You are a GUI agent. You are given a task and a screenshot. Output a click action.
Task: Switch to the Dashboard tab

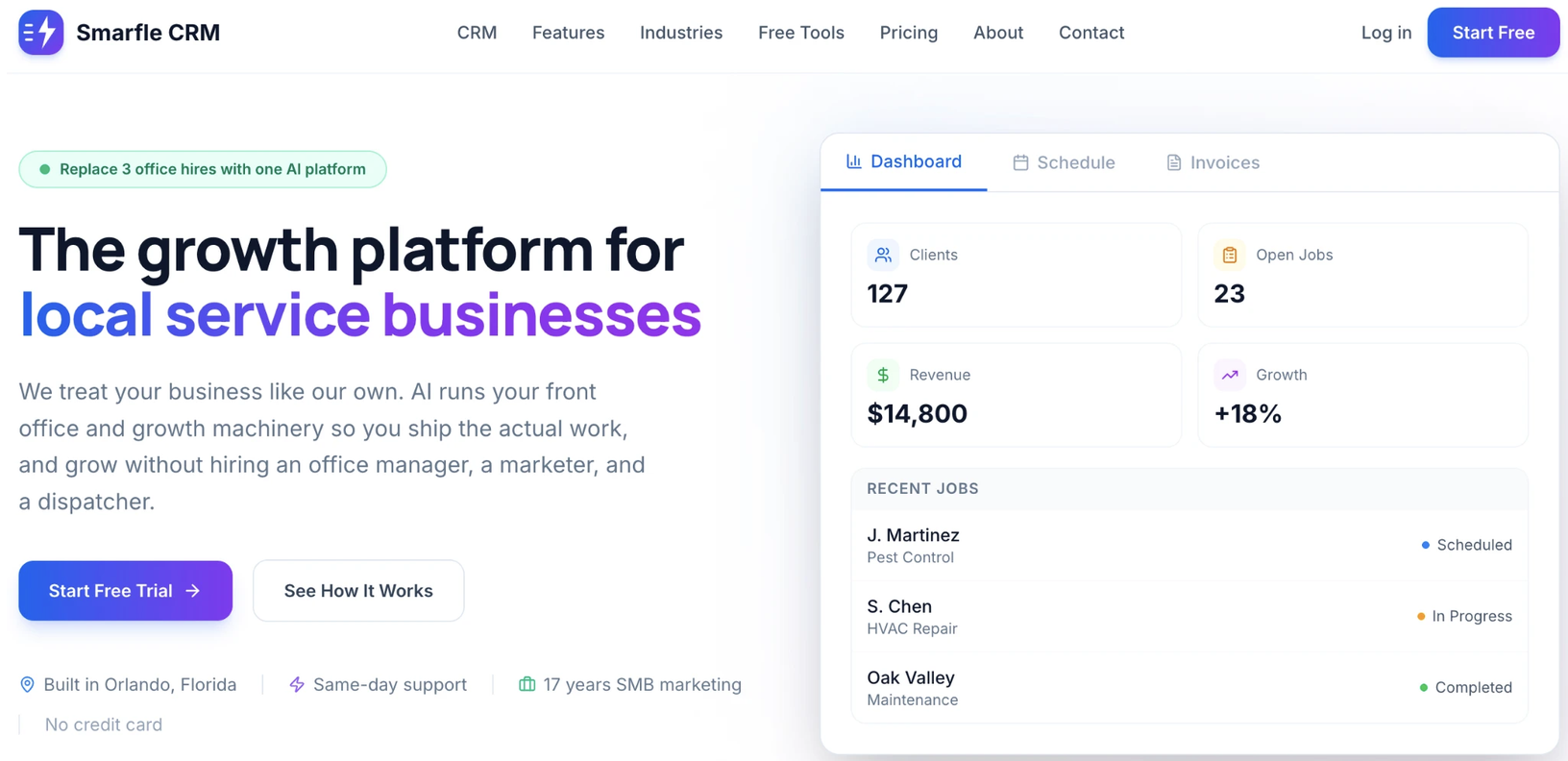click(903, 162)
